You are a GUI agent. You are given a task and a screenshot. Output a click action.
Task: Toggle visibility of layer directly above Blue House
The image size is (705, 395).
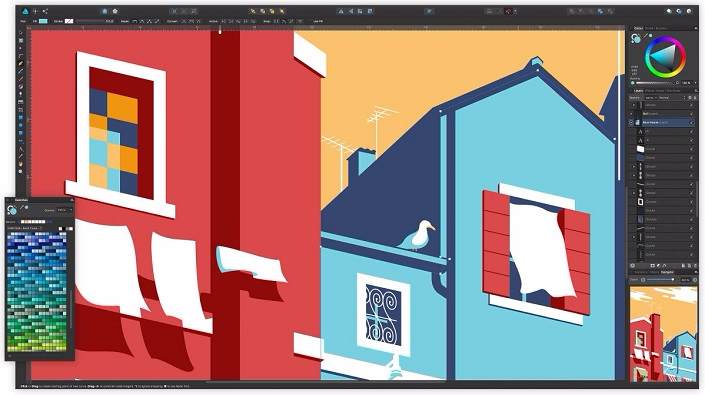691,113
